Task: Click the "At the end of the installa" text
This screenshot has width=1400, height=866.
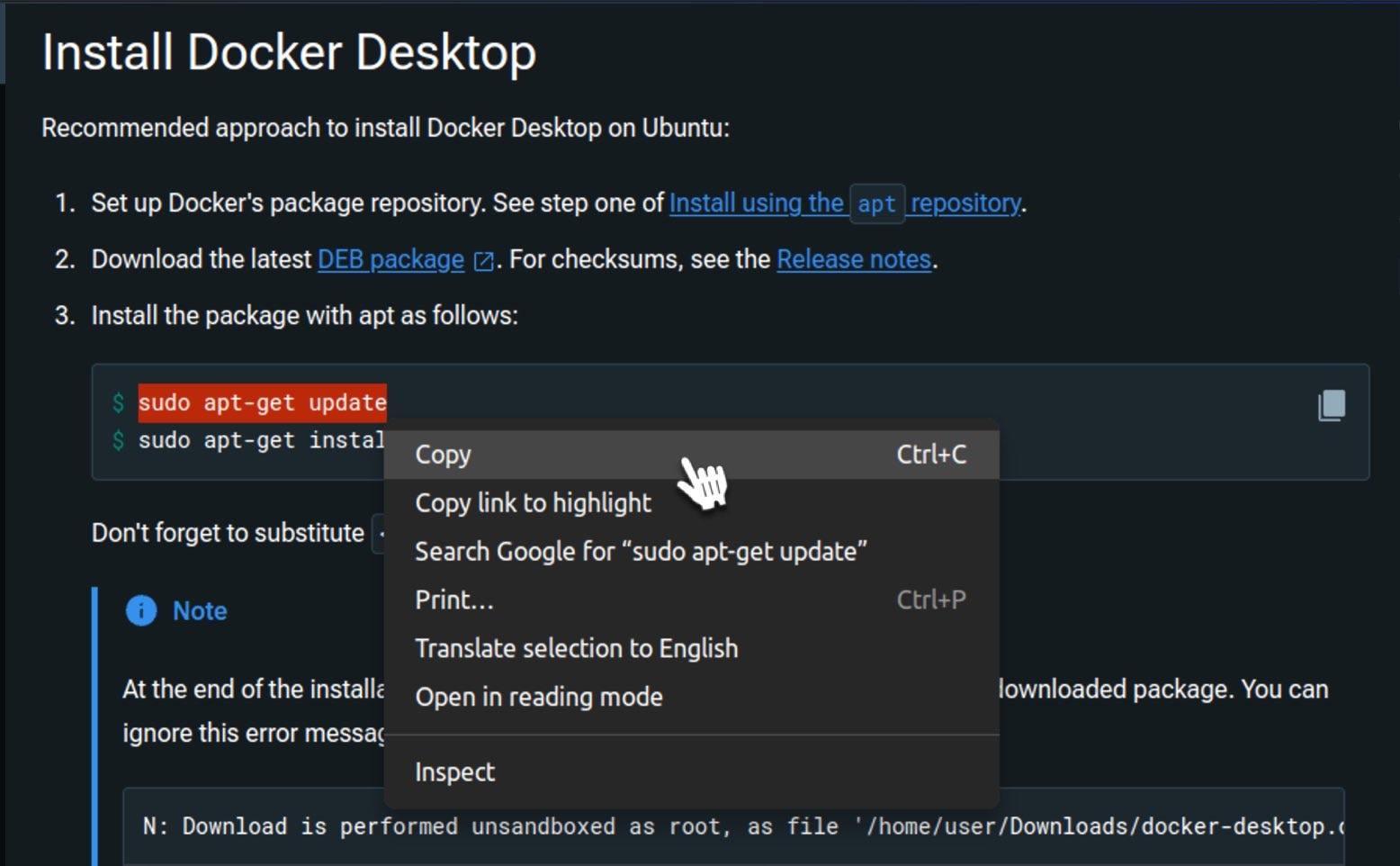Action: [x=254, y=690]
